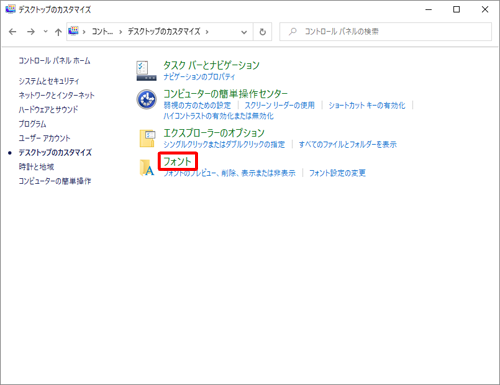Minimize the デスクトップのカスタマイズ window
This screenshot has height=385, width=500.
429,9
